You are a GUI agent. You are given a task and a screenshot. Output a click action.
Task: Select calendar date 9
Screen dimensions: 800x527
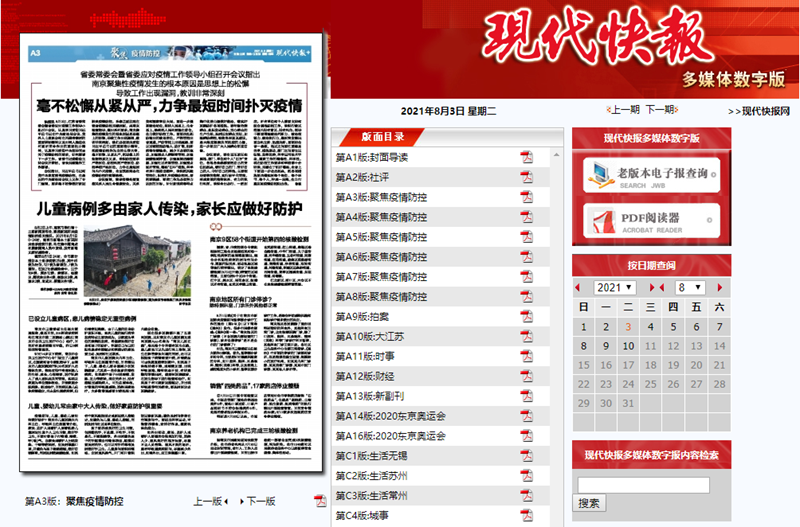tap(606, 346)
